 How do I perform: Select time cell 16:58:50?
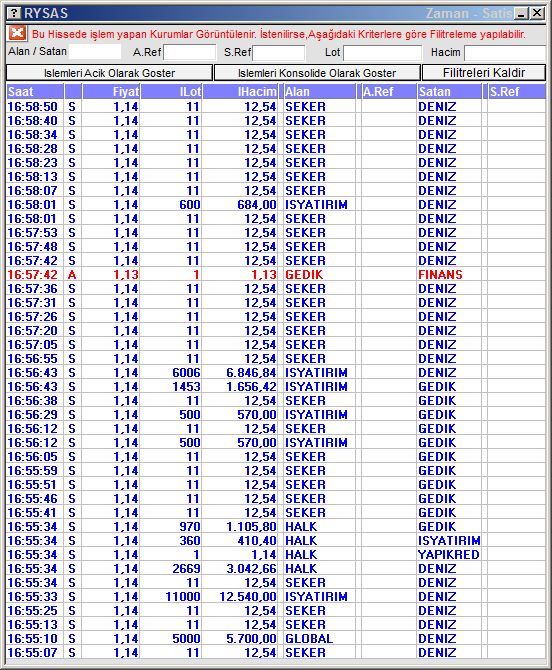[x=32, y=106]
